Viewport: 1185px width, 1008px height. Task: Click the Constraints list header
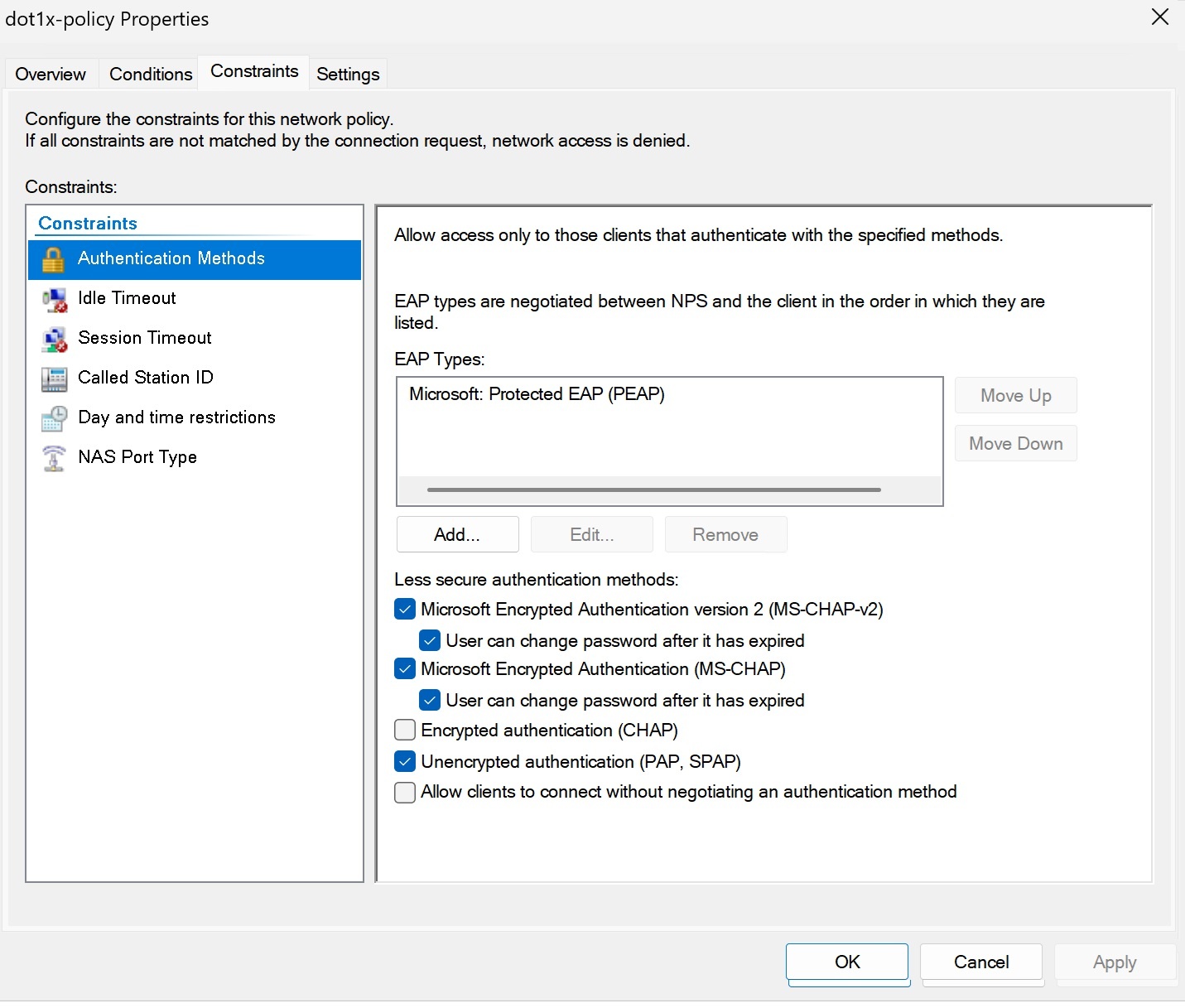pos(88,224)
